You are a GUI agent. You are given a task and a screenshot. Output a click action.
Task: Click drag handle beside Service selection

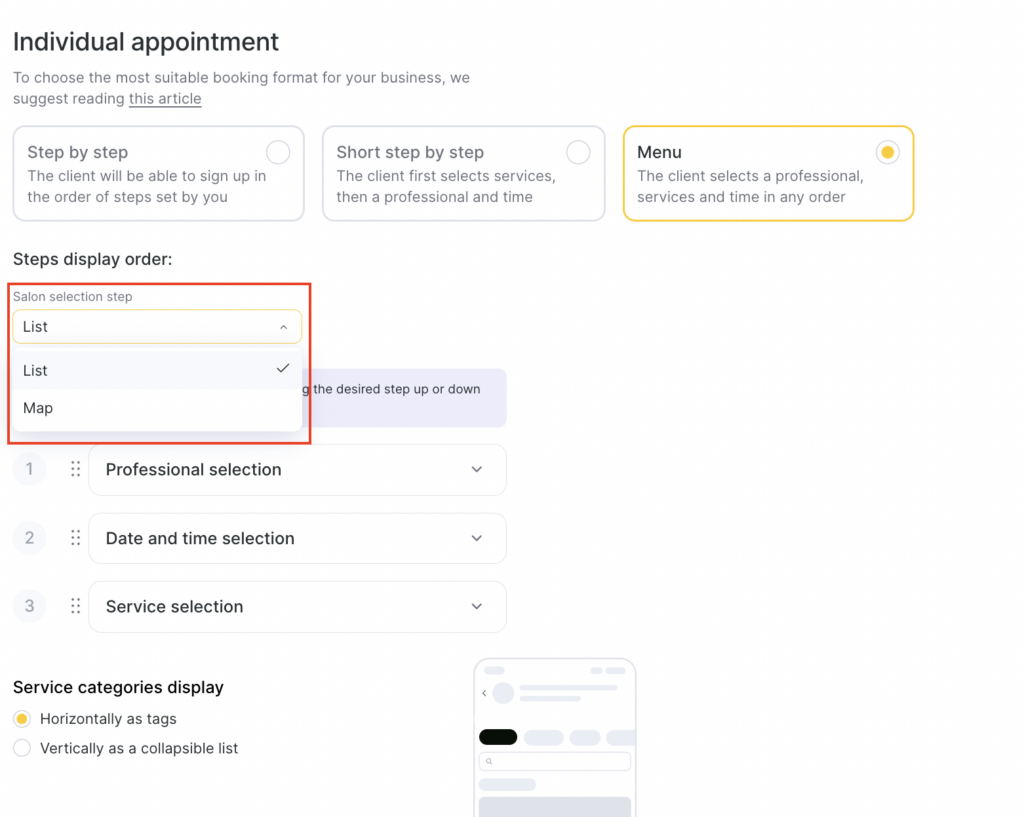pyautogui.click(x=75, y=606)
